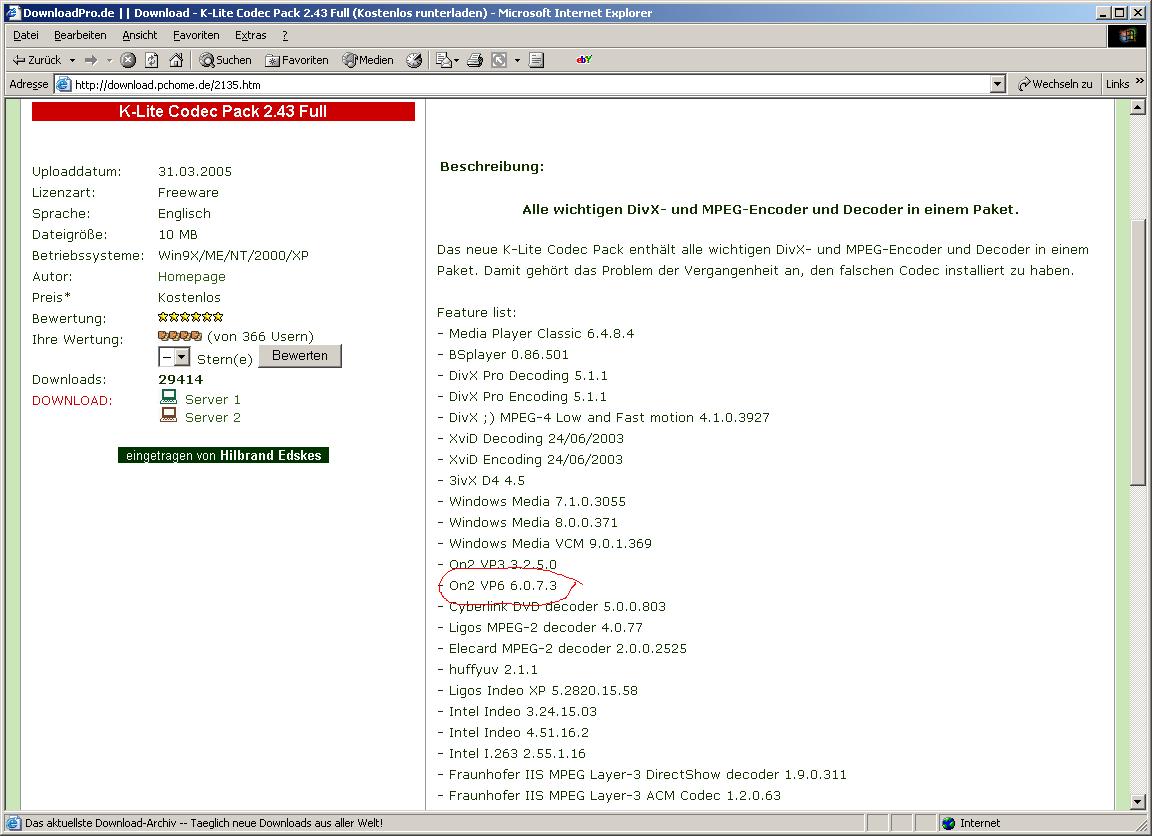Click the status bar page icon

tap(13, 824)
